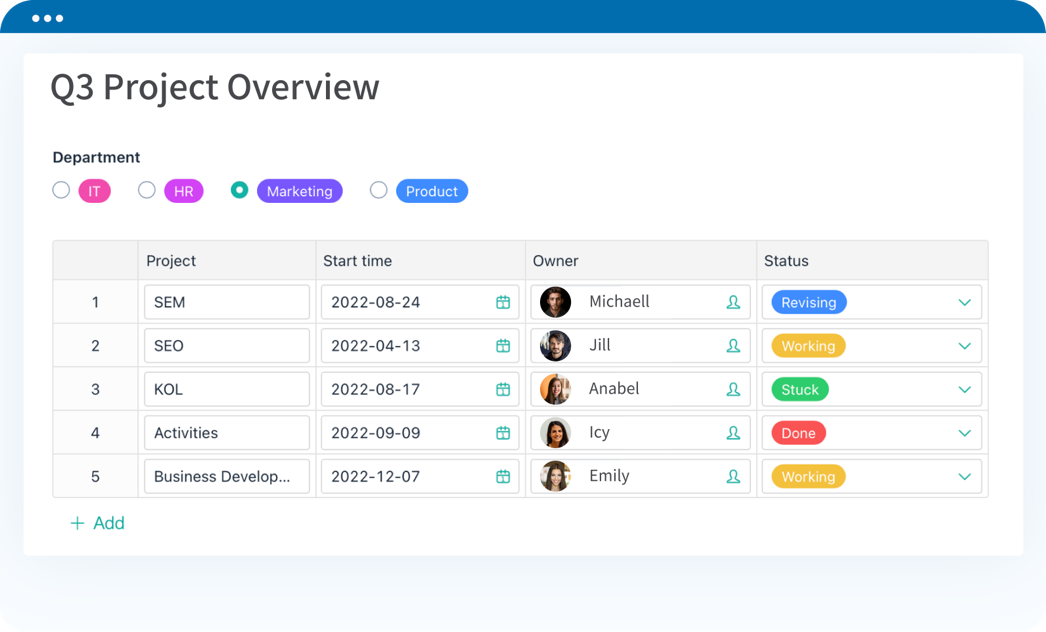Open the Stuck status dropdown arrow
The image size is (1046, 632).
[964, 390]
